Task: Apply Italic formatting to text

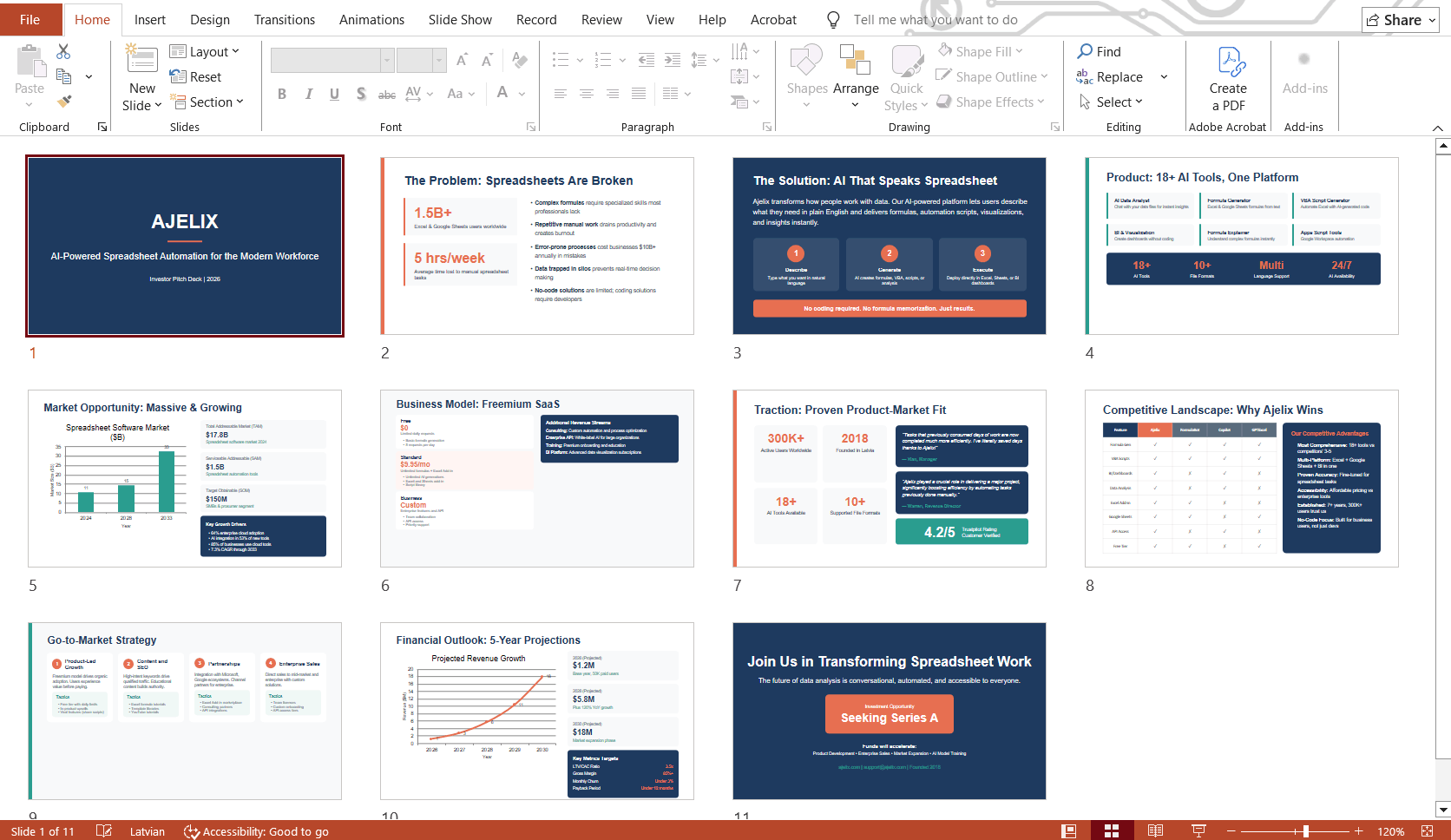Action: pyautogui.click(x=308, y=95)
